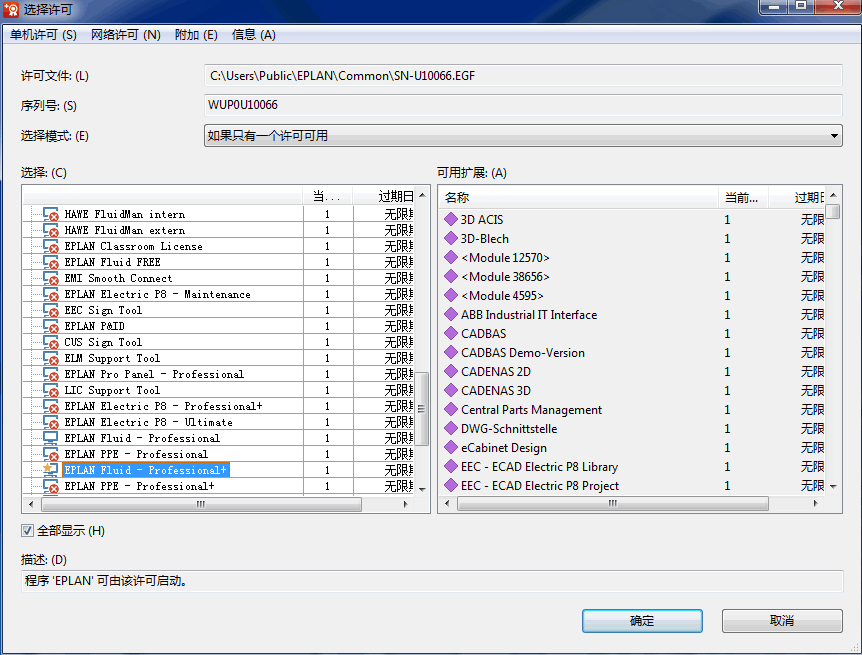862x655 pixels.
Task: Click the EPLAN Fluid - Professional monitor icon
Action: pyautogui.click(x=51, y=438)
